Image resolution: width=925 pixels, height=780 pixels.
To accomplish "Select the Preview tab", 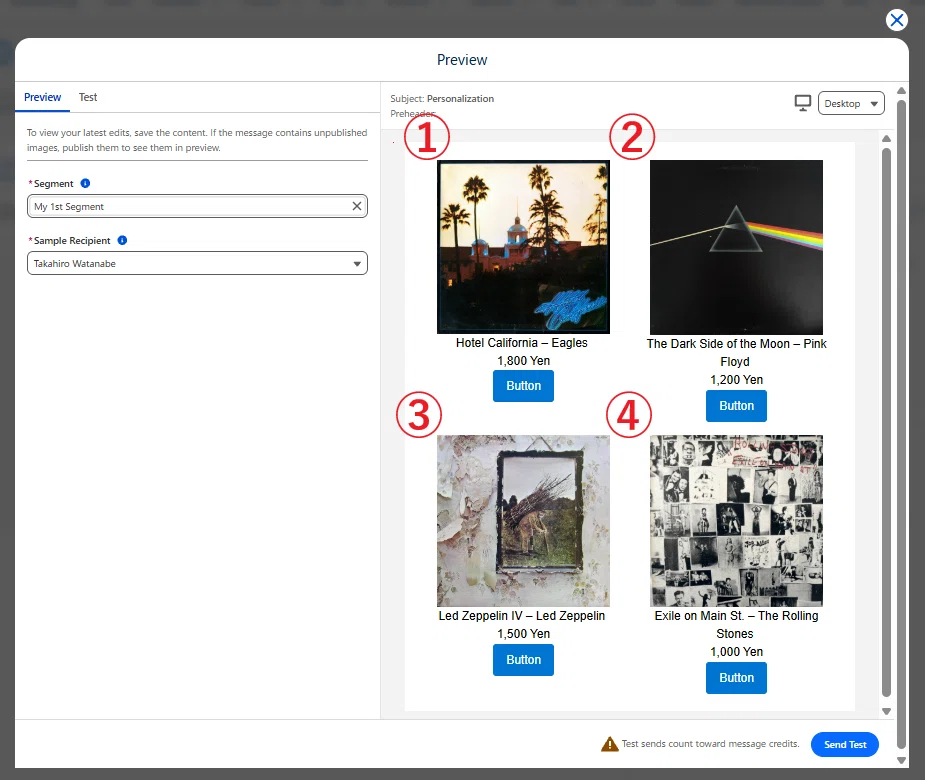I will click(x=42, y=97).
